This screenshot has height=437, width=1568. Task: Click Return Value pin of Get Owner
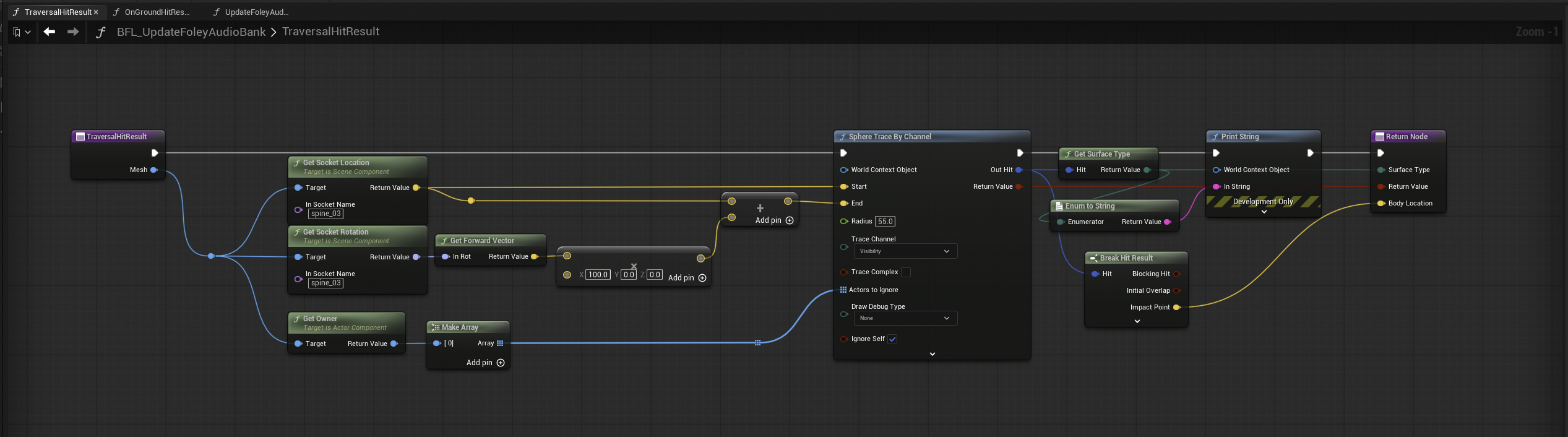(x=394, y=344)
